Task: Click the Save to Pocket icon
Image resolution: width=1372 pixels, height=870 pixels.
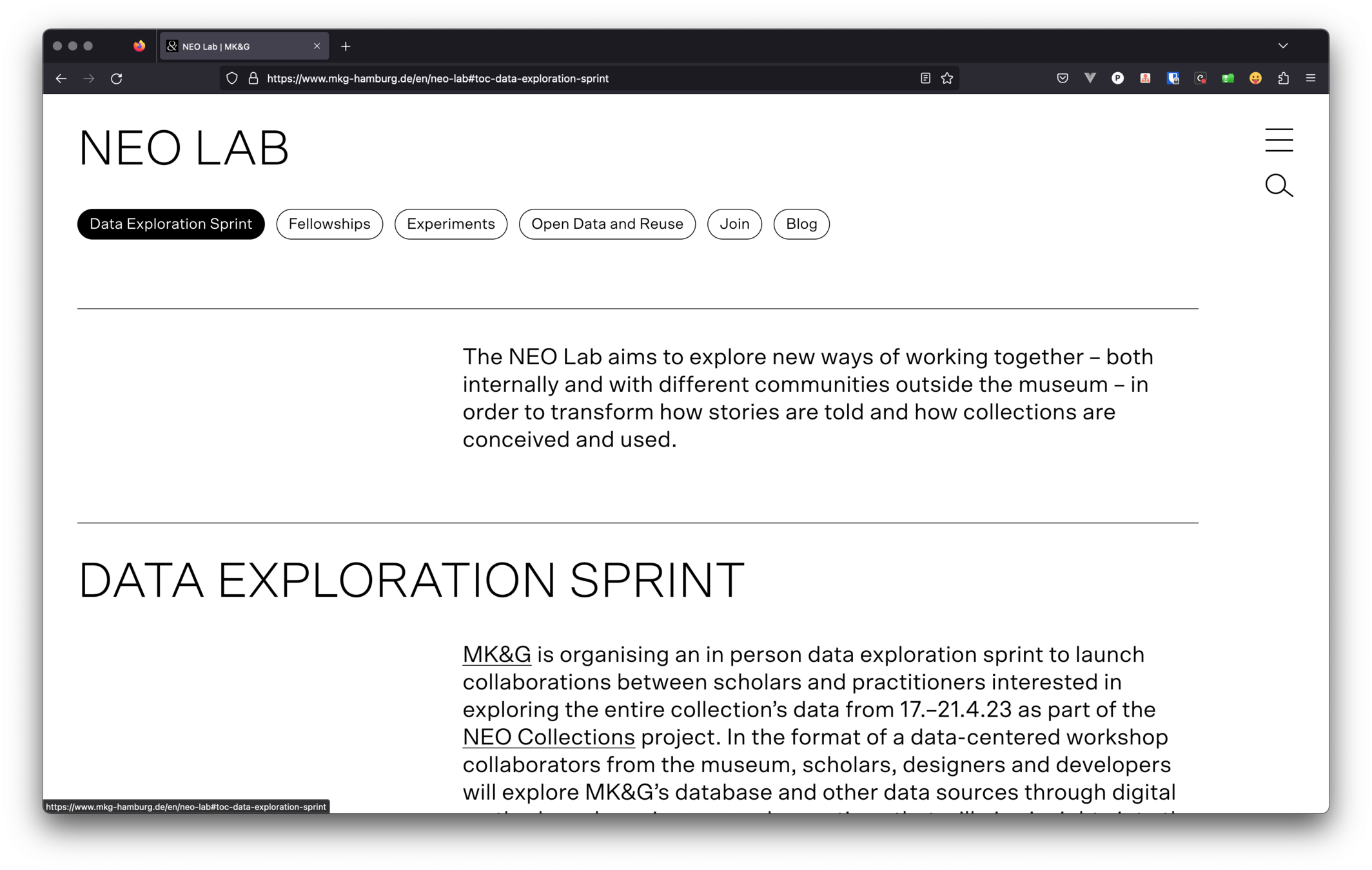Action: click(x=1063, y=78)
